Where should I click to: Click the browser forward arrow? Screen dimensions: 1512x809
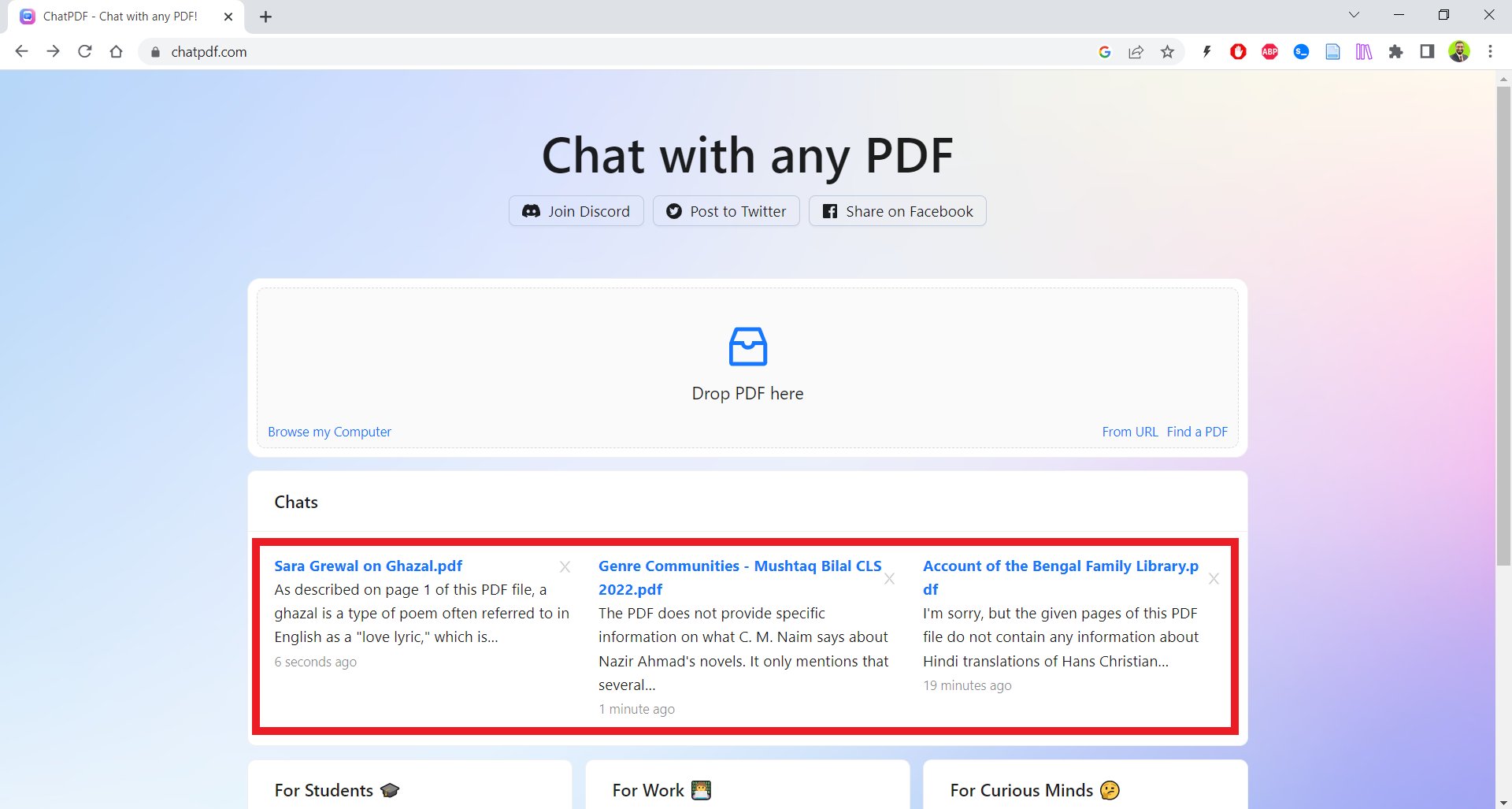53,51
